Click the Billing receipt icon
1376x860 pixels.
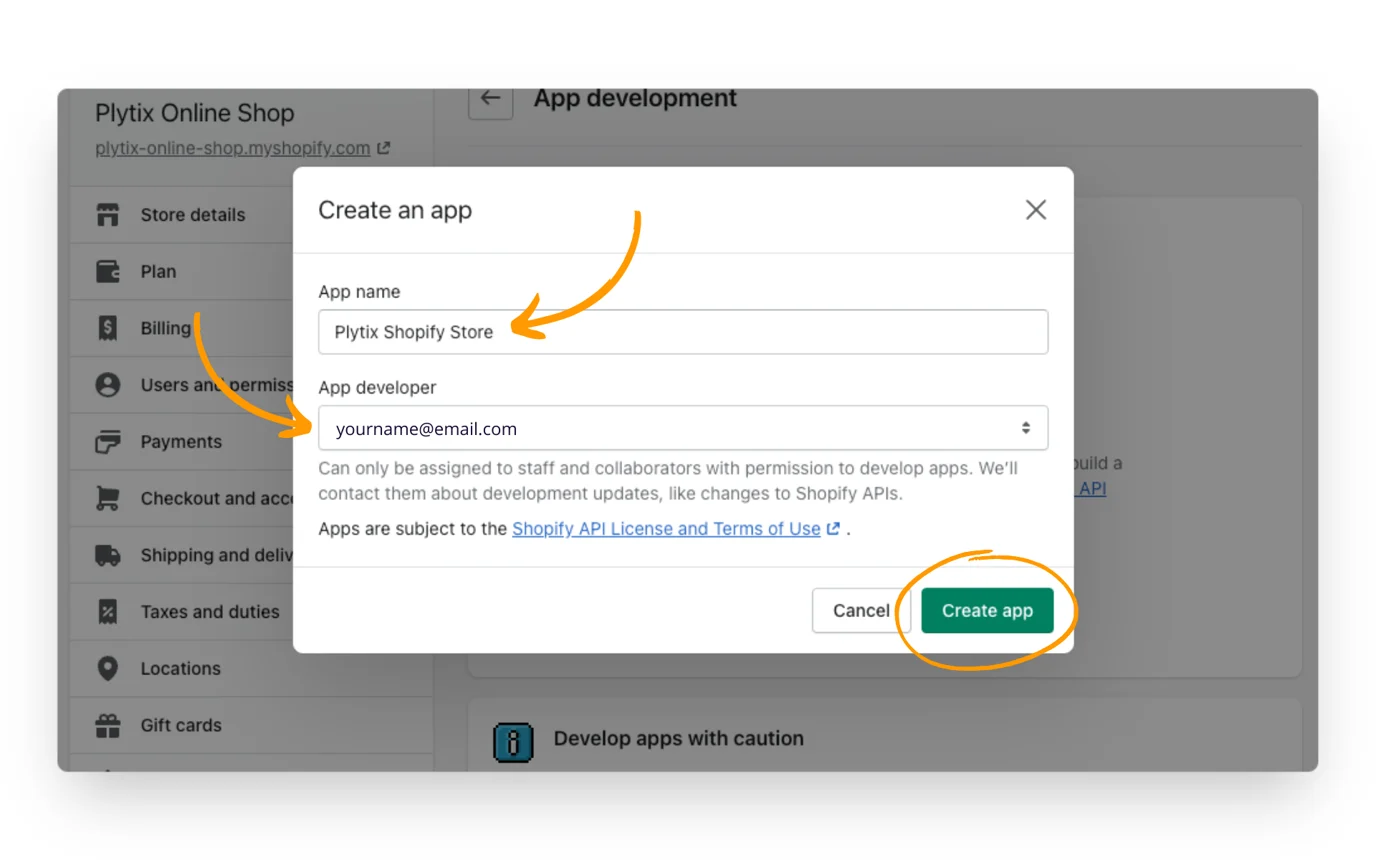[107, 328]
